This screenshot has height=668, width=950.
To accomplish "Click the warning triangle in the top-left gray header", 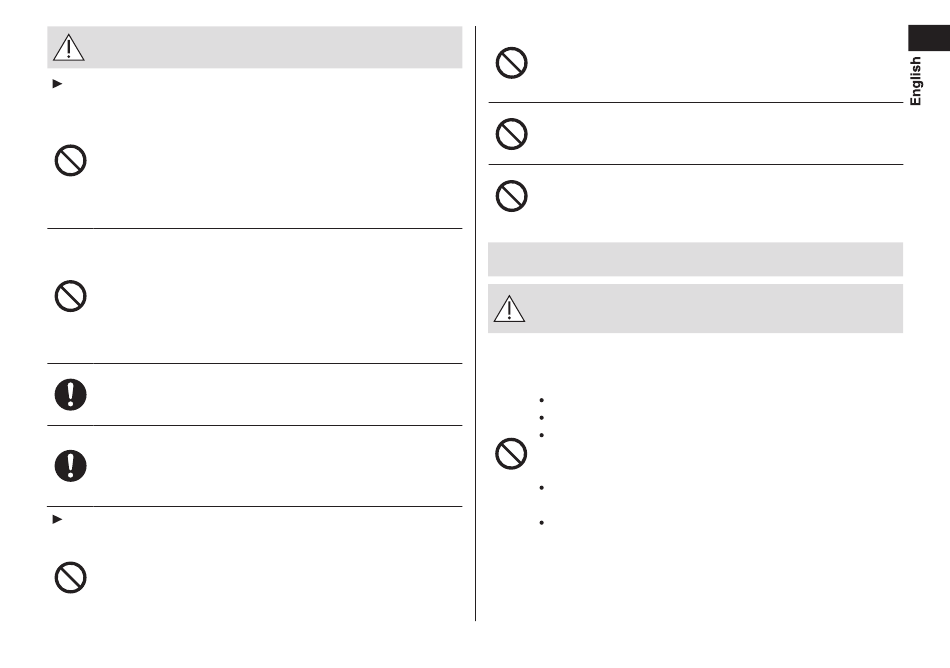I will coord(68,47).
